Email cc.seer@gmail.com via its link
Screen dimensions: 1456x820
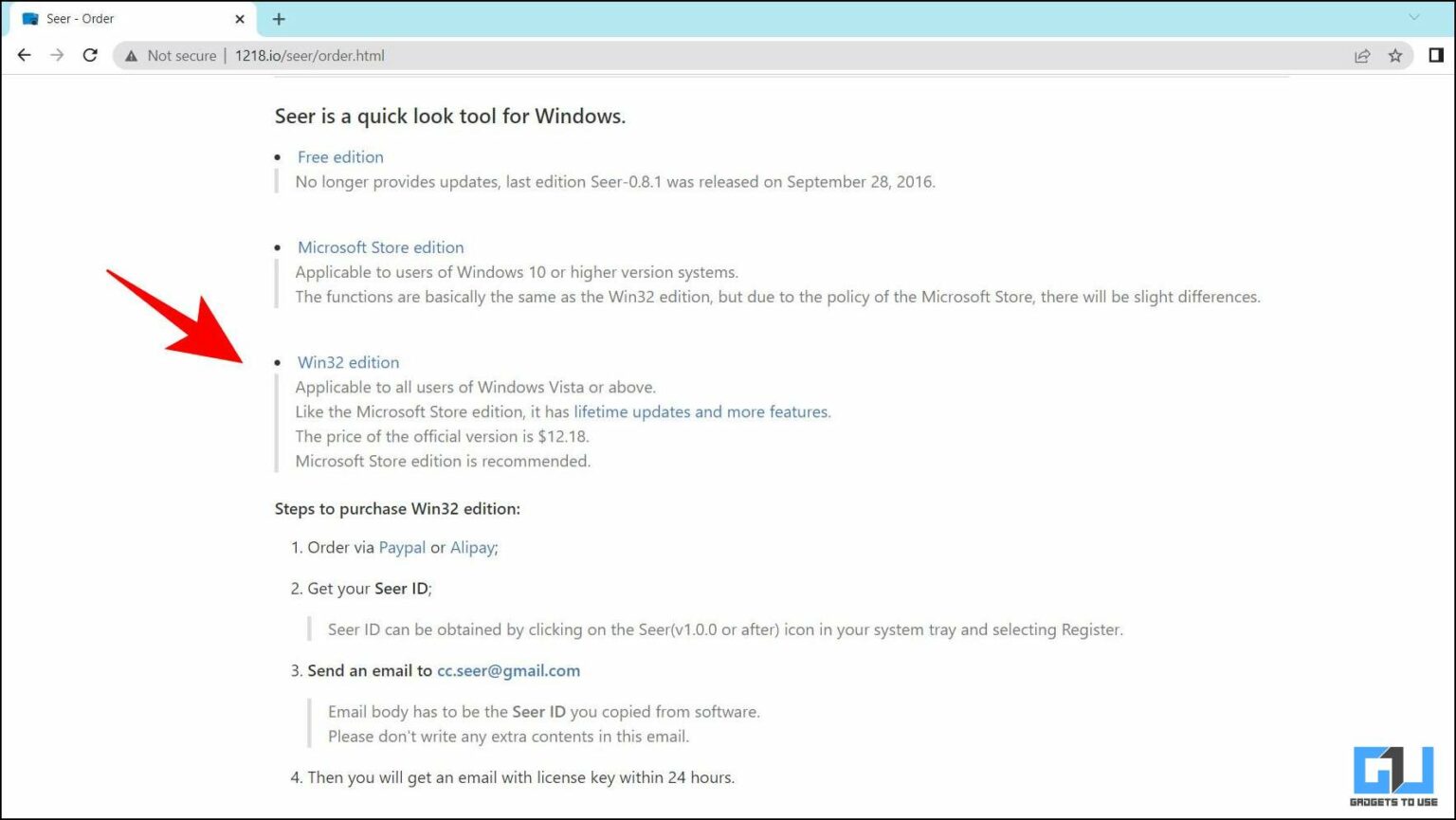point(508,670)
